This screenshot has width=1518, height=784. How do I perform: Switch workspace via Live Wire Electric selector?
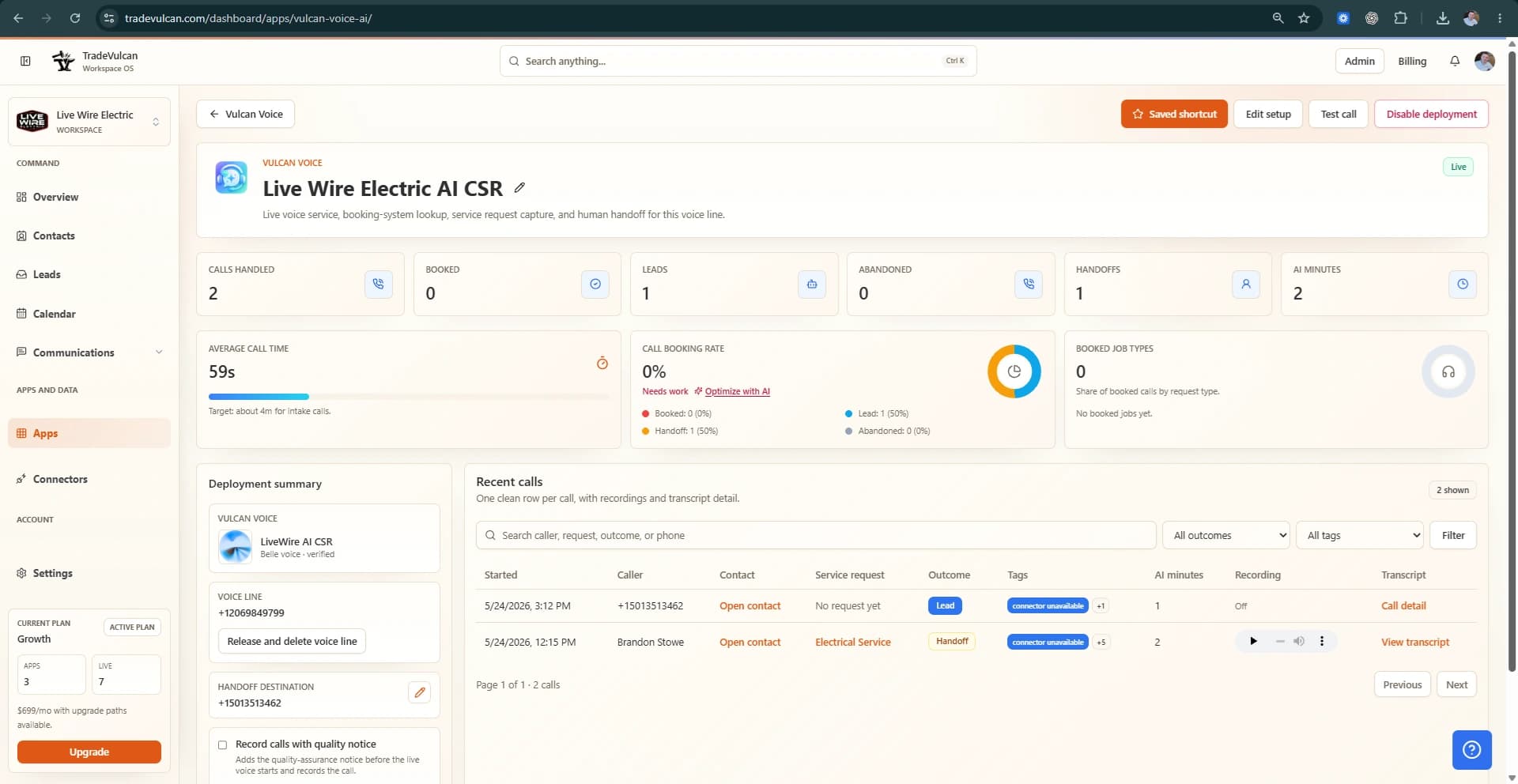89,122
